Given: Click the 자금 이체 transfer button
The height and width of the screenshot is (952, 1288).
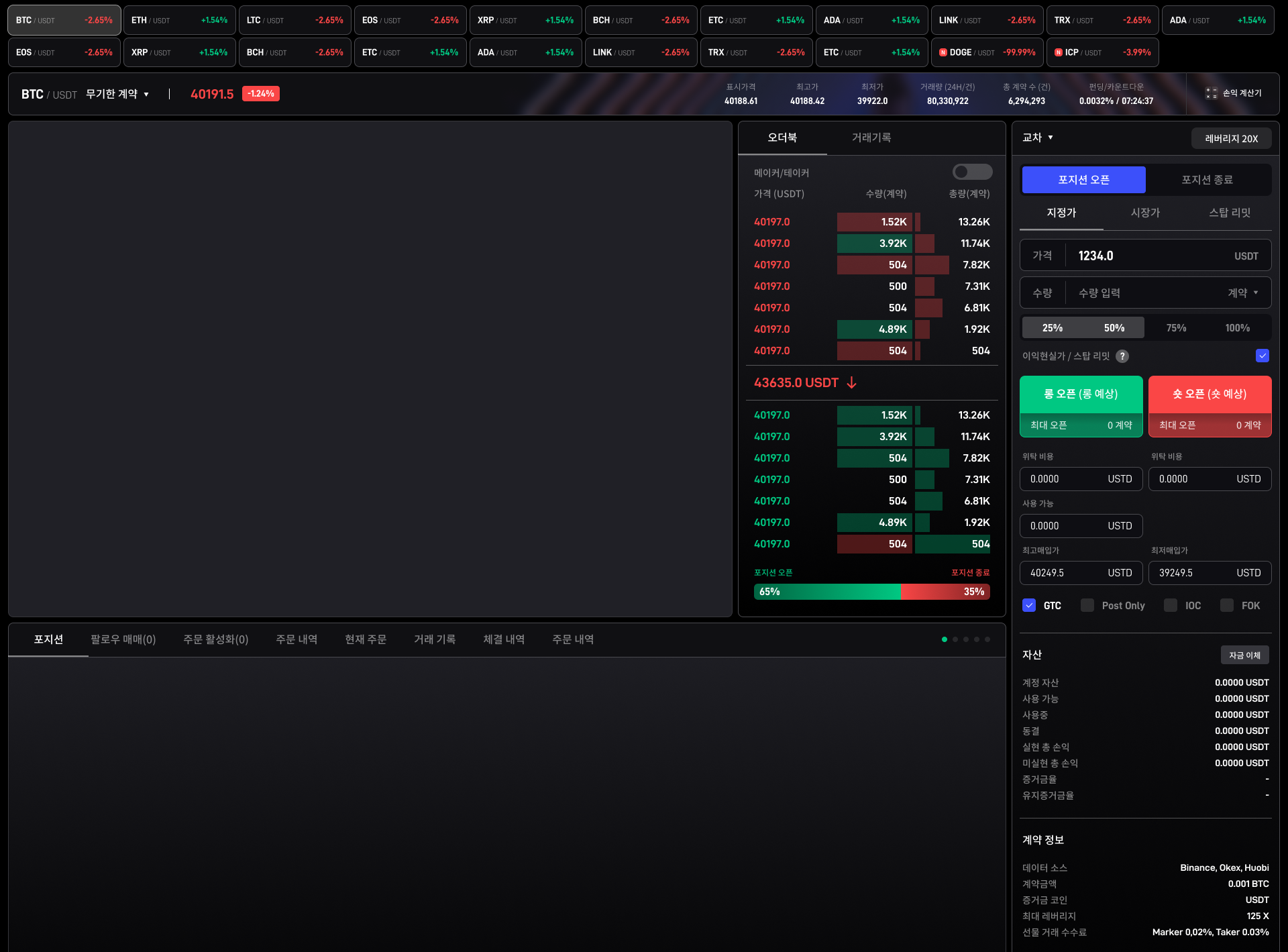Looking at the screenshot, I should tap(1244, 655).
